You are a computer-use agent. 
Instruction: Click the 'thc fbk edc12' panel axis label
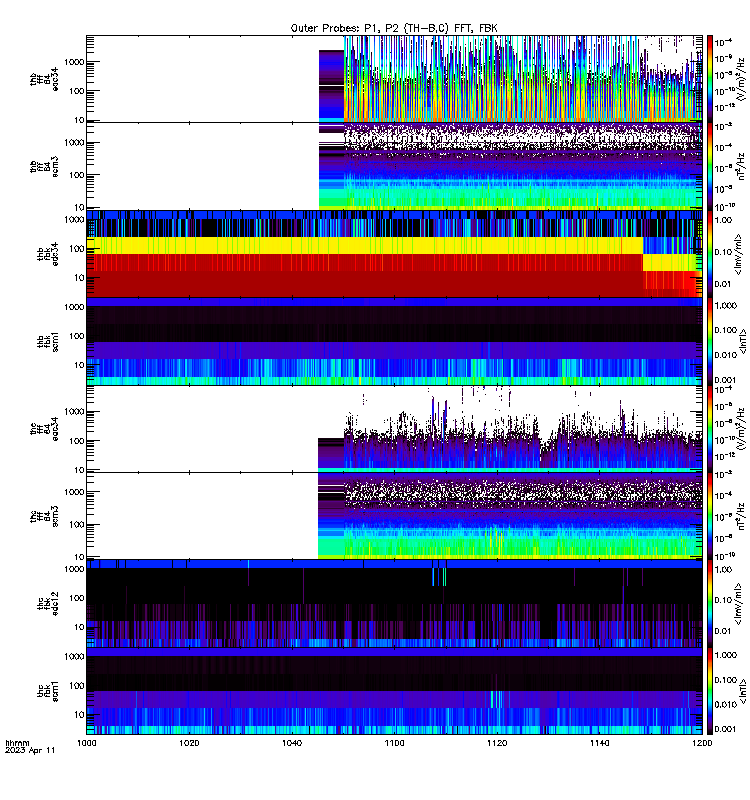tap(48, 604)
